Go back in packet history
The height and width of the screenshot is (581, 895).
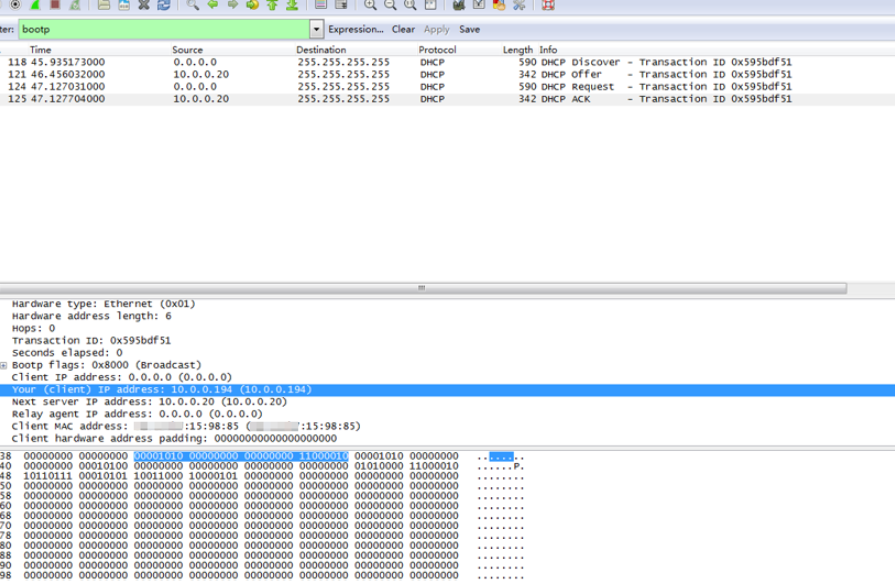point(213,5)
